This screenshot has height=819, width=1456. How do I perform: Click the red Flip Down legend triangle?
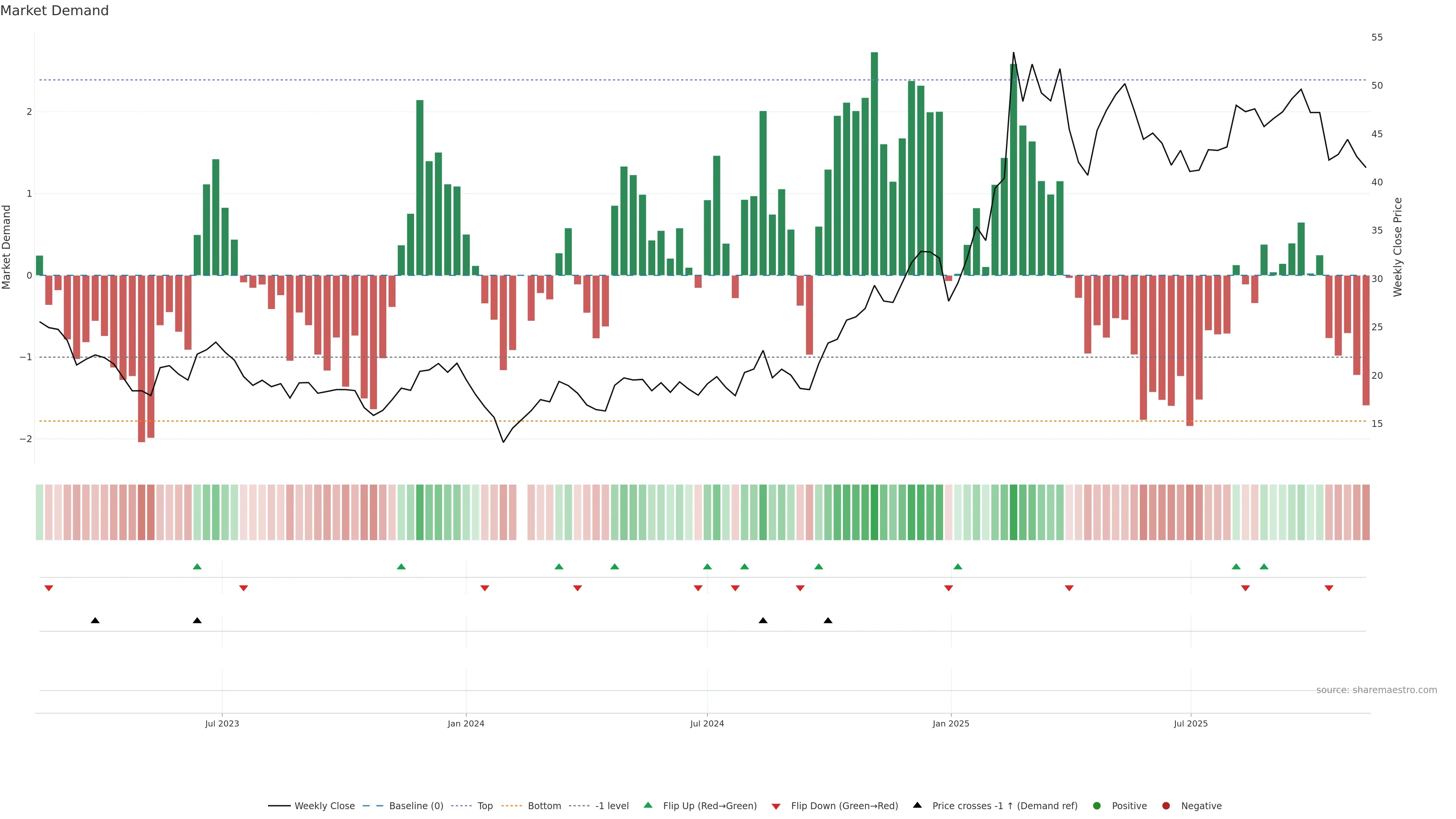[x=776, y=806]
